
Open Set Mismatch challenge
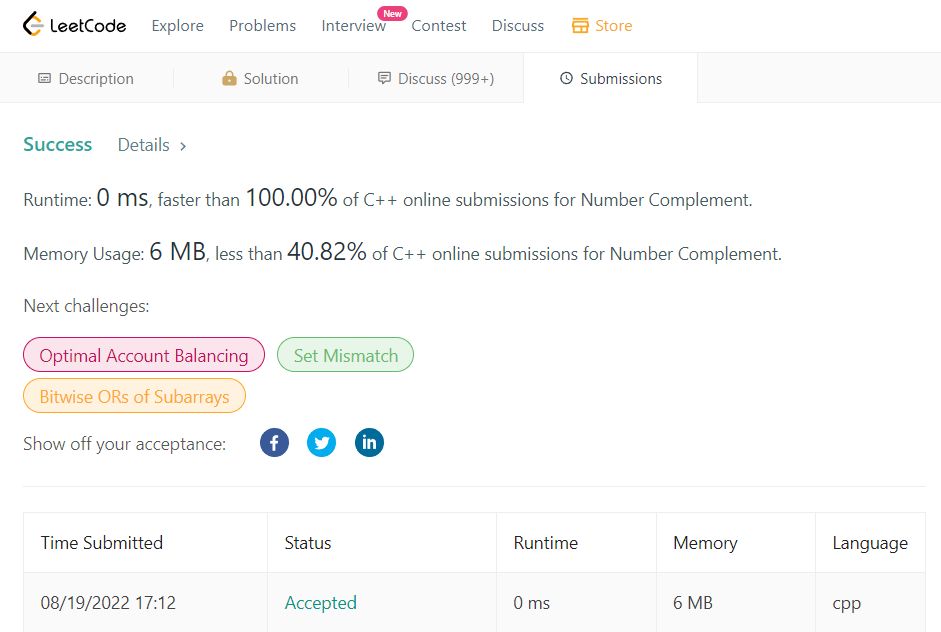(x=345, y=355)
